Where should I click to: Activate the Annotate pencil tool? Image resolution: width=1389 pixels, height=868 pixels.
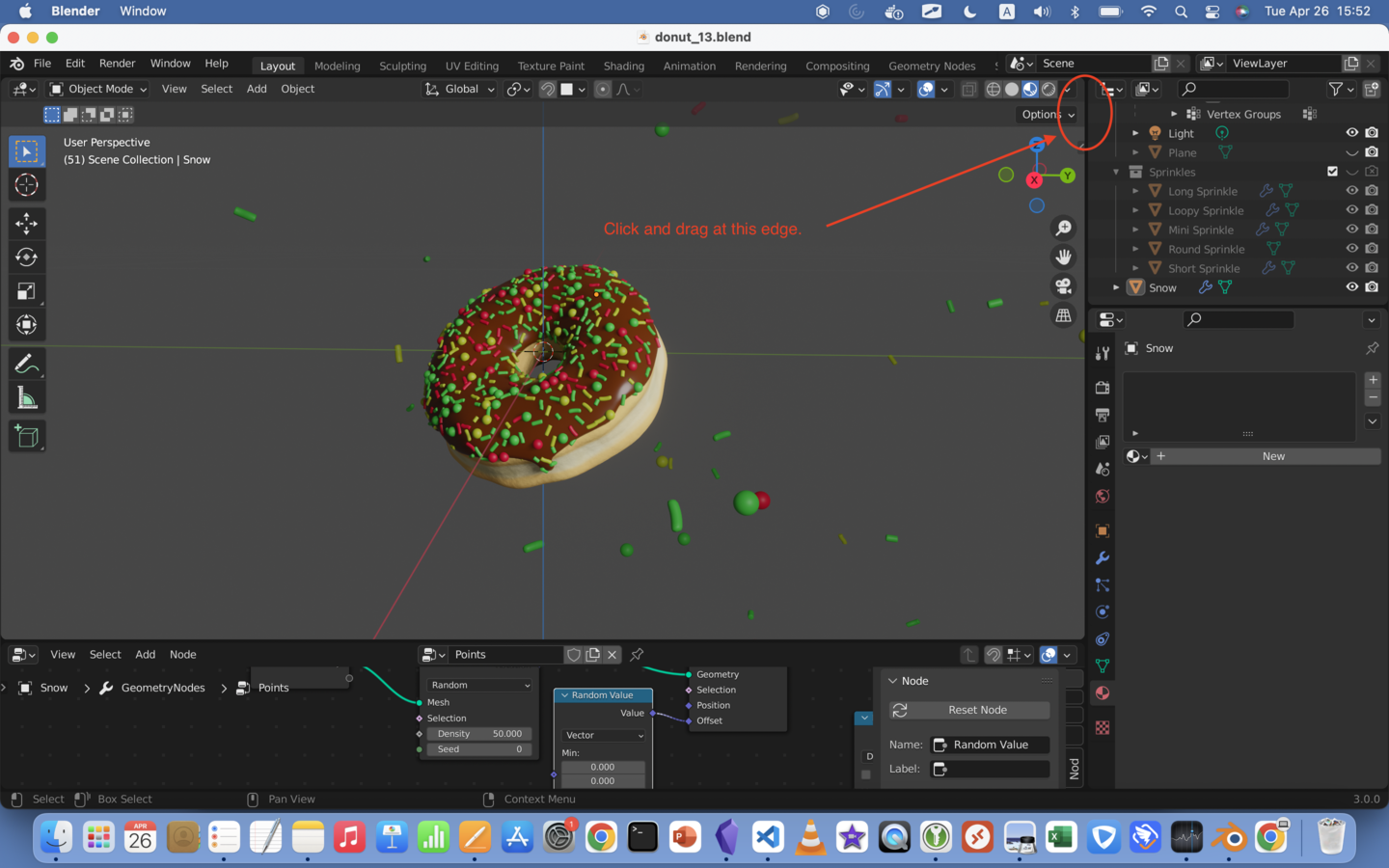tap(26, 365)
